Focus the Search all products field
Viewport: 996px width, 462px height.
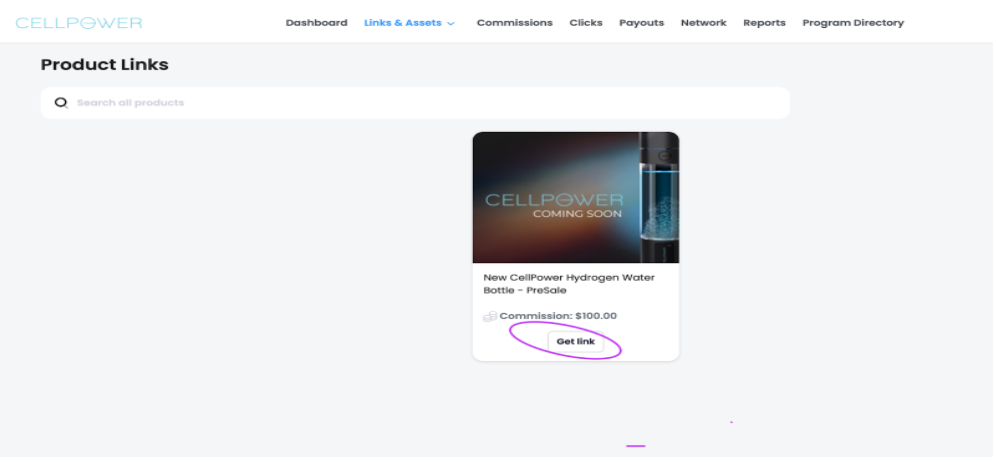click(415, 103)
